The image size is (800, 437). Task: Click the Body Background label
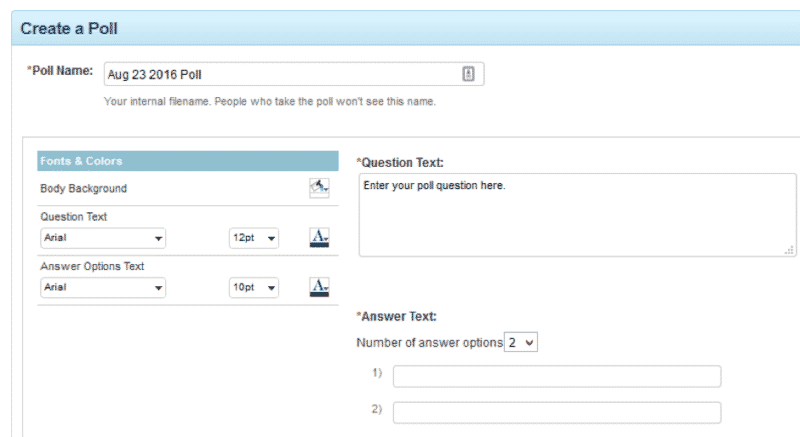(x=84, y=188)
